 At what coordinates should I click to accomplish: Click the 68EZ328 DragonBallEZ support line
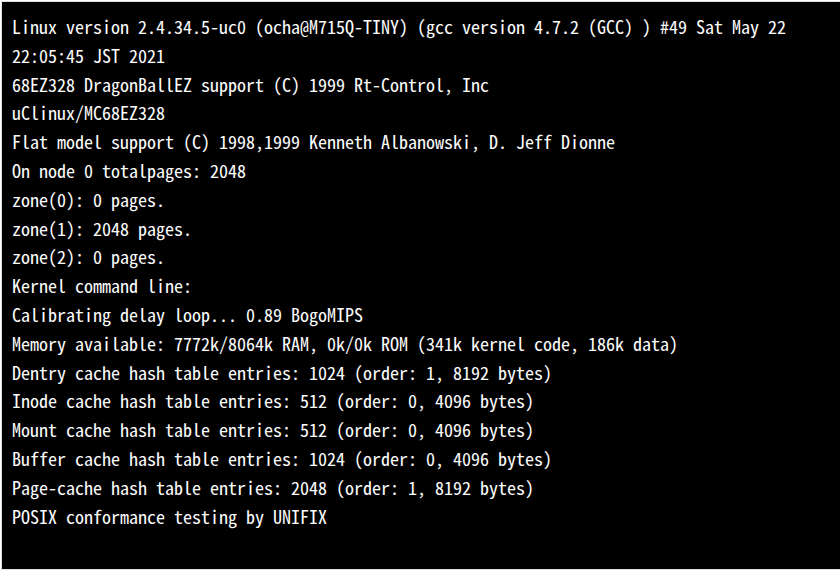point(250,86)
